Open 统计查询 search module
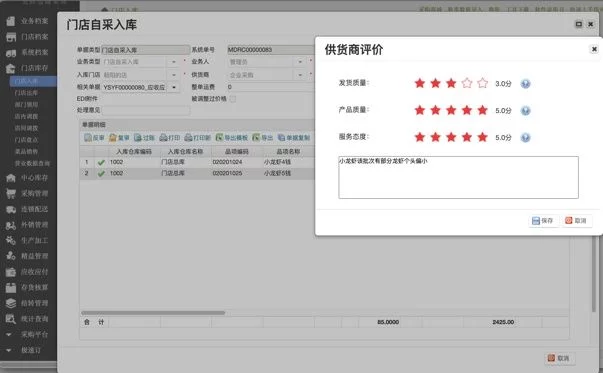 coord(28,319)
